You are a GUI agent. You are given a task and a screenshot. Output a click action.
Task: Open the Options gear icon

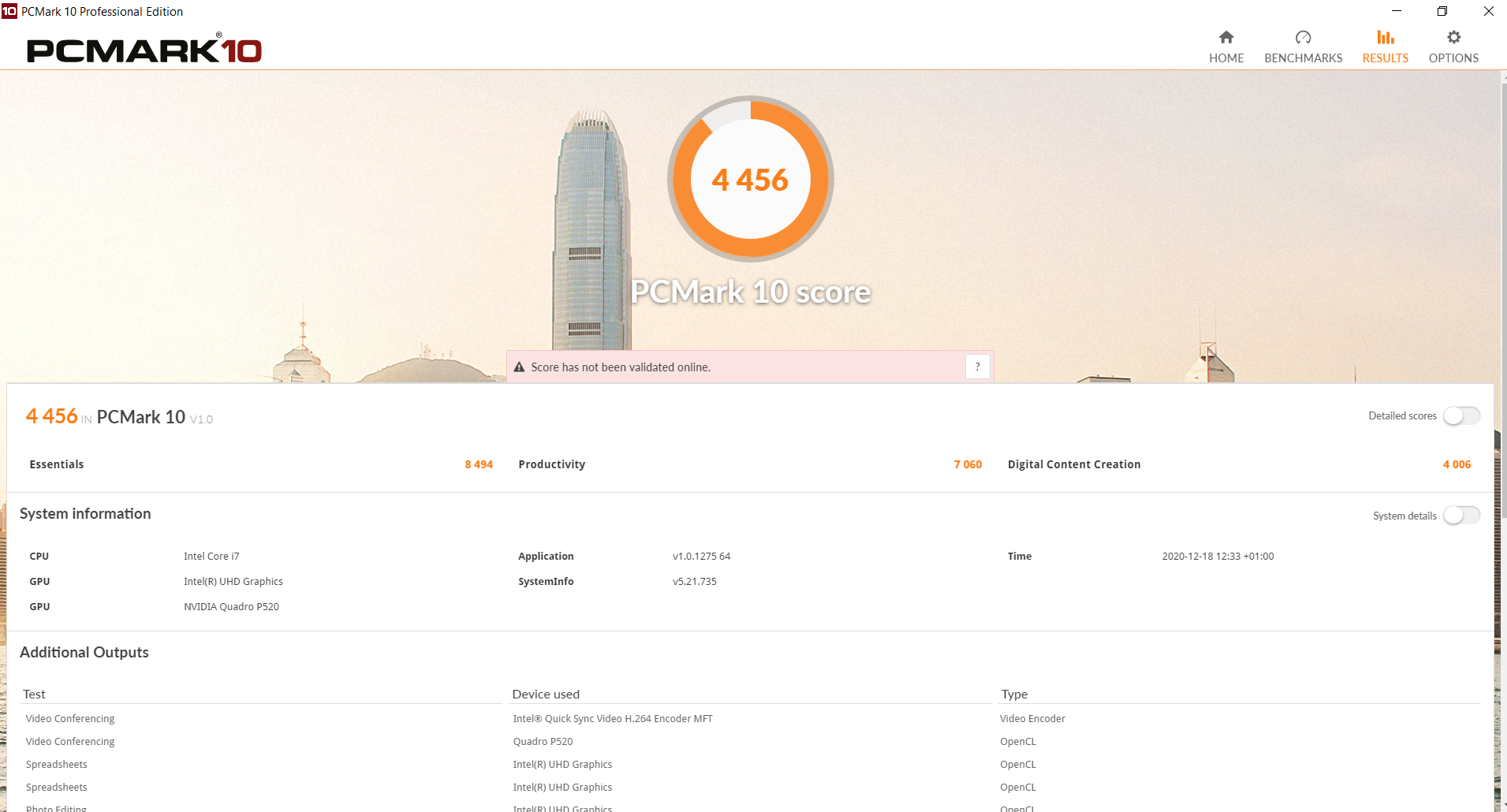pos(1453,38)
